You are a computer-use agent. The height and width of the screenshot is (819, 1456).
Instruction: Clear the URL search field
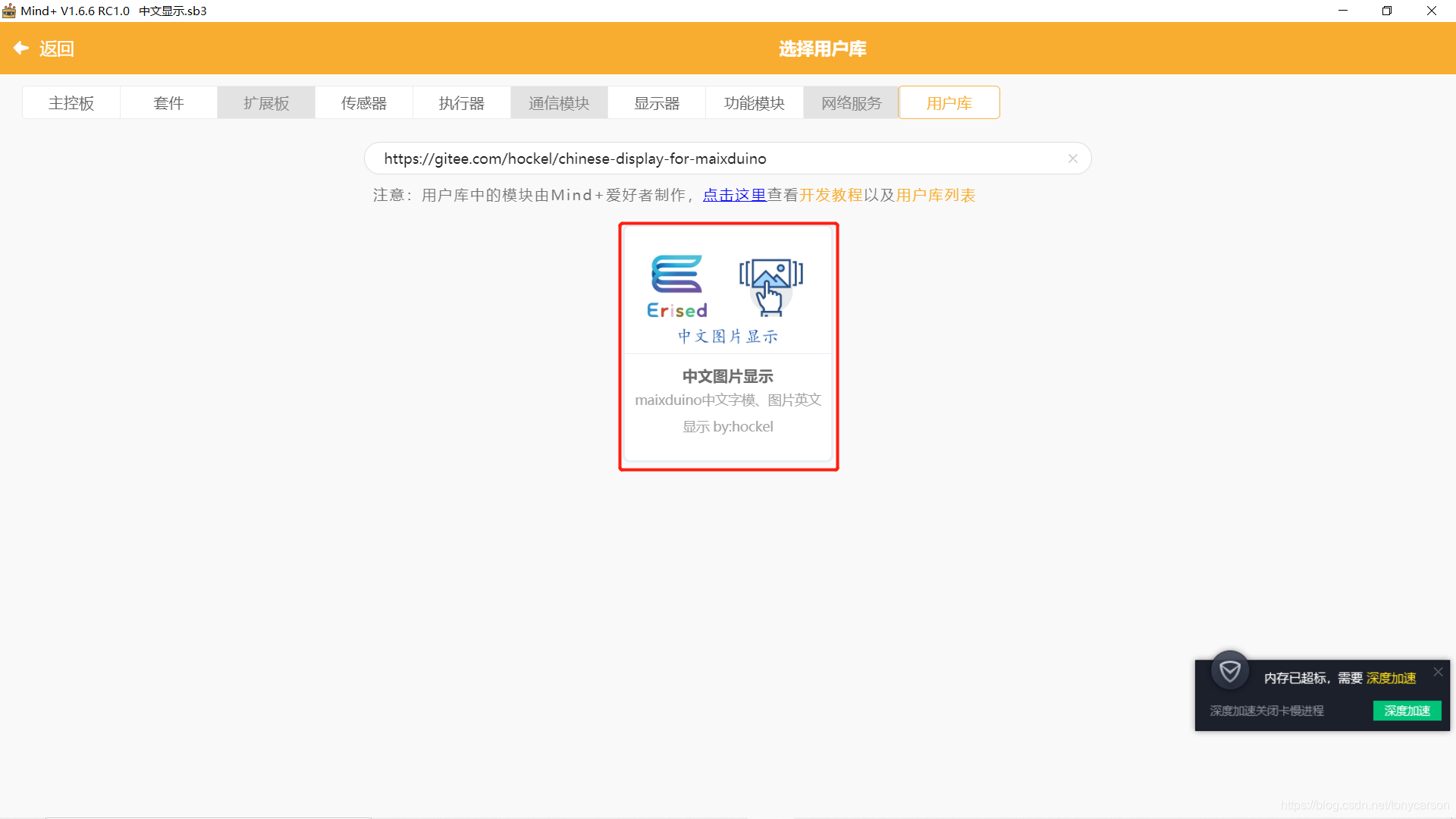1072,158
